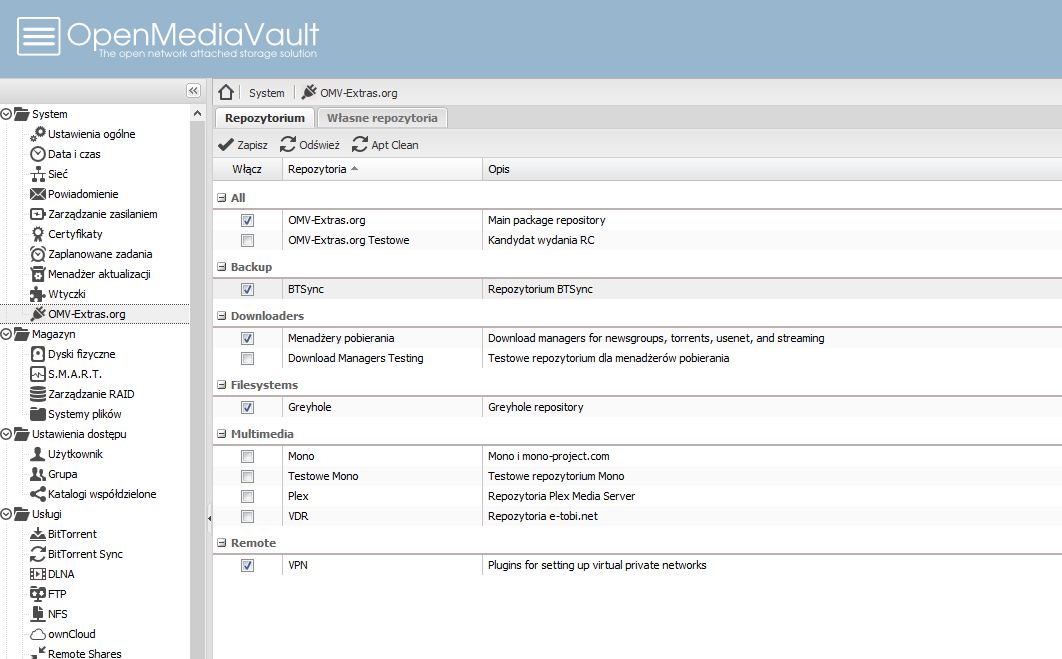
Task: Click the Opis column header
Action: [772, 169]
